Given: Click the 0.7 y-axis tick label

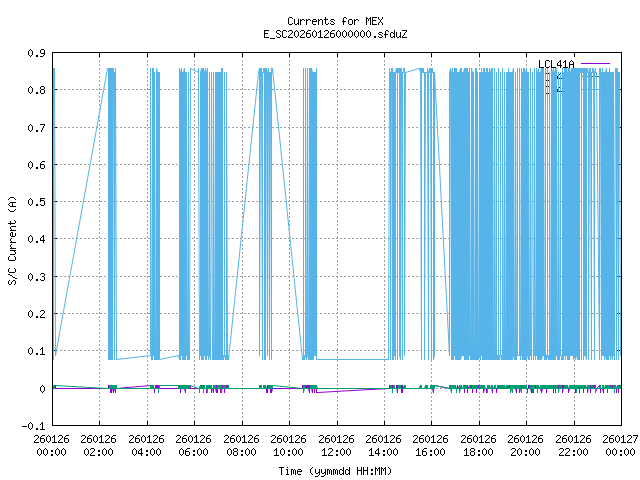Looking at the screenshot, I should [x=35, y=128].
